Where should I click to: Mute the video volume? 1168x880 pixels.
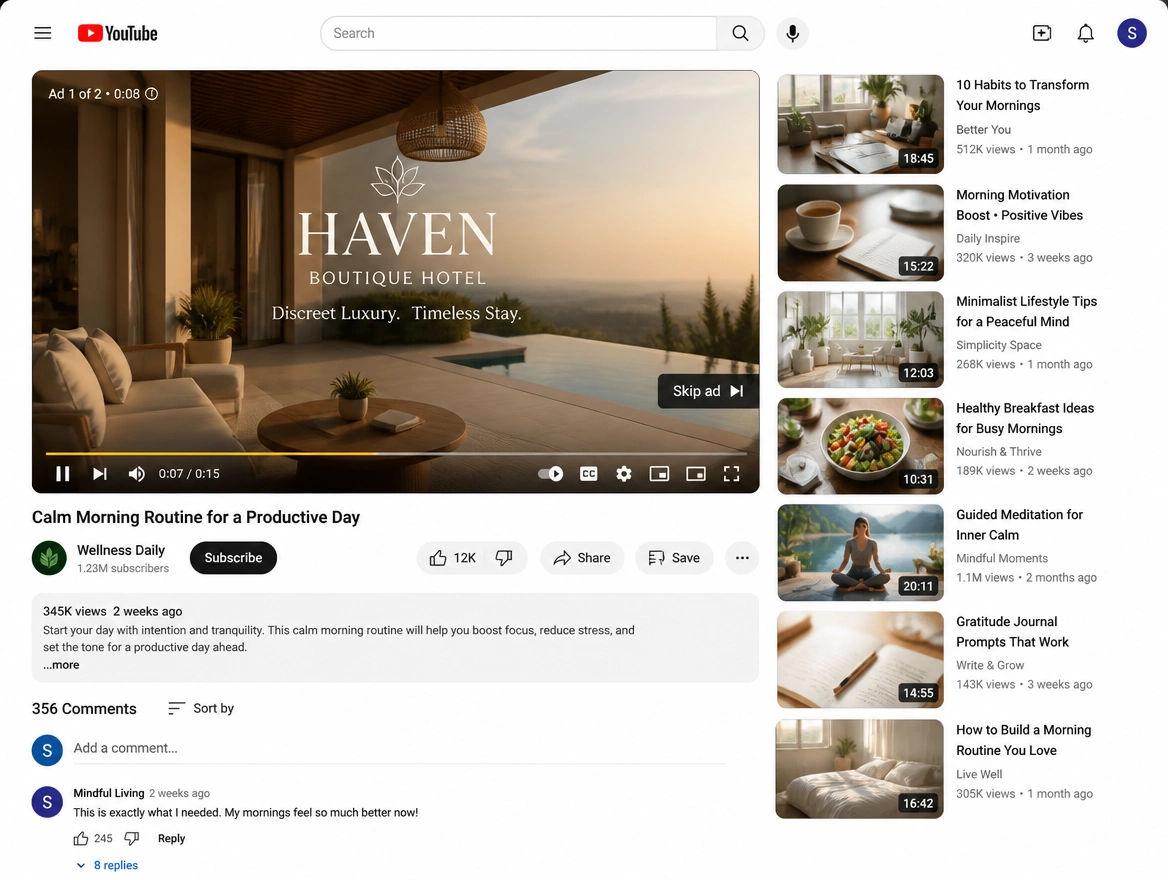point(136,473)
